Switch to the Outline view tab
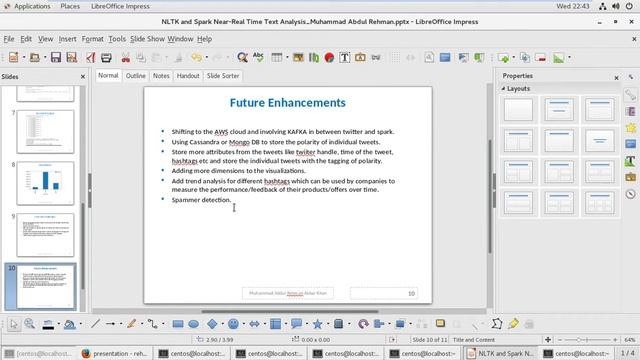Viewport: 640px width, 360px height. click(136, 76)
